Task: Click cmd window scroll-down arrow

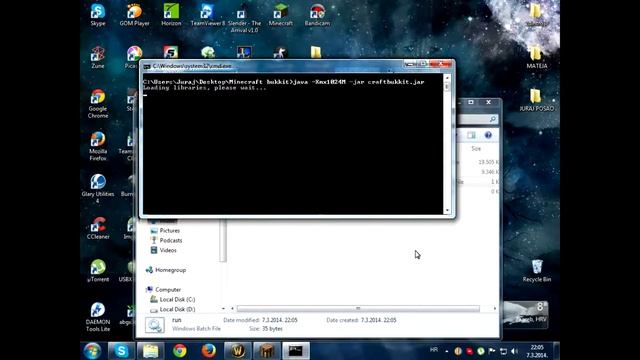Action: tap(447, 211)
